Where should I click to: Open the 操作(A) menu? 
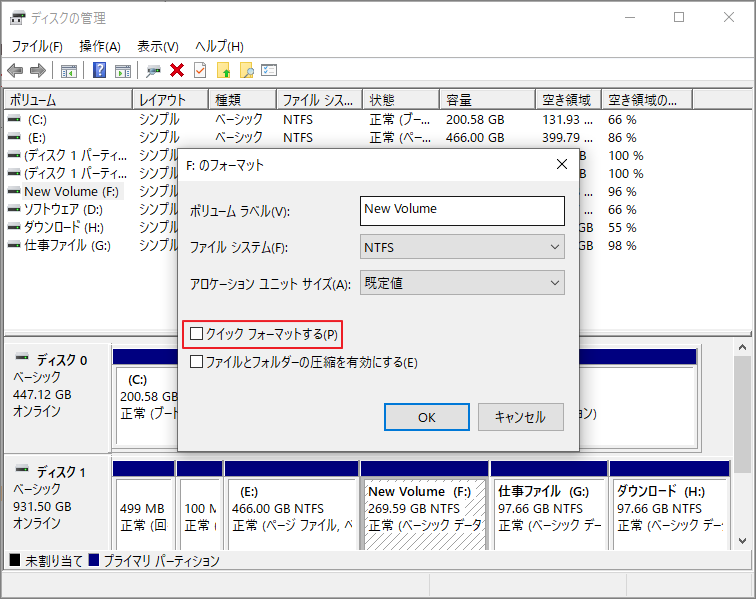click(100, 46)
